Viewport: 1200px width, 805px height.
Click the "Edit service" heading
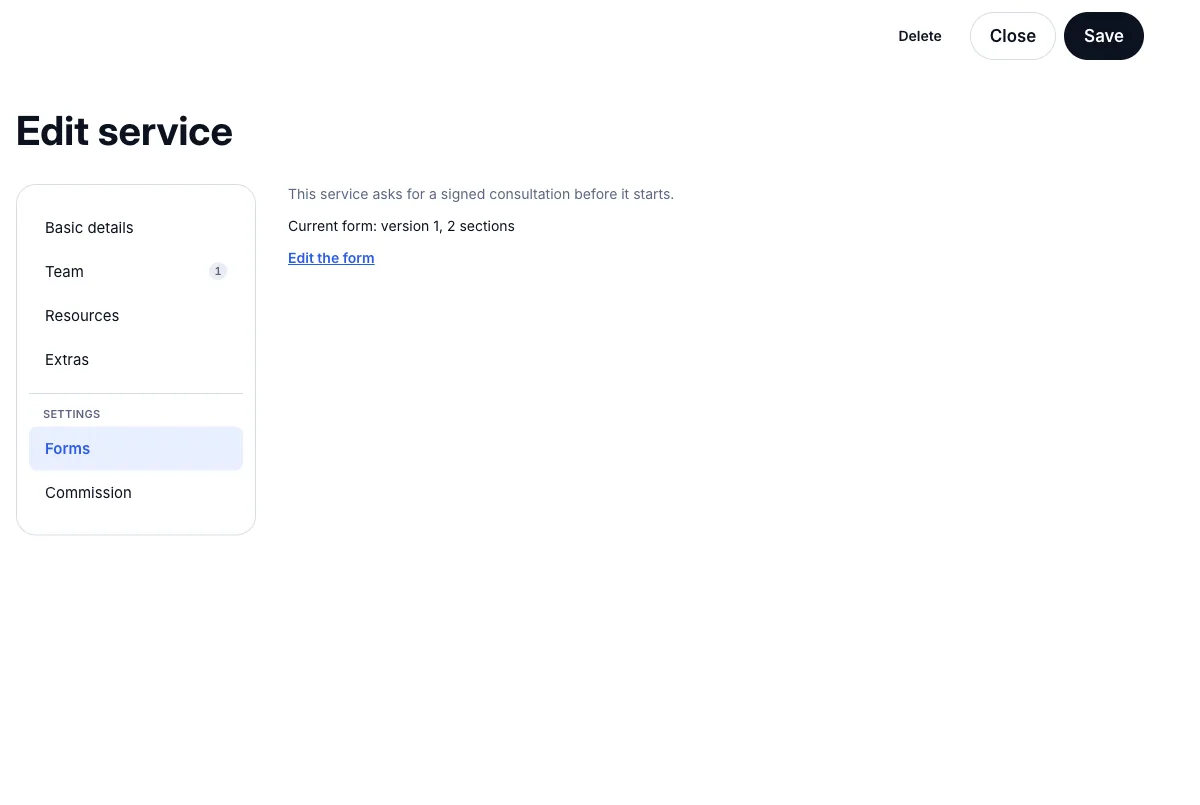124,131
